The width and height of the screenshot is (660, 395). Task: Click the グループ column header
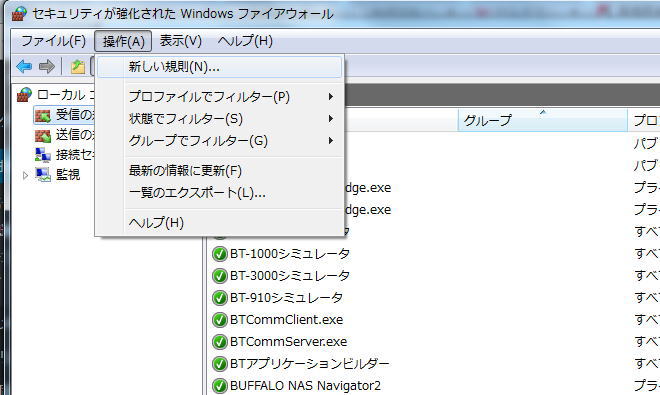tap(543, 120)
